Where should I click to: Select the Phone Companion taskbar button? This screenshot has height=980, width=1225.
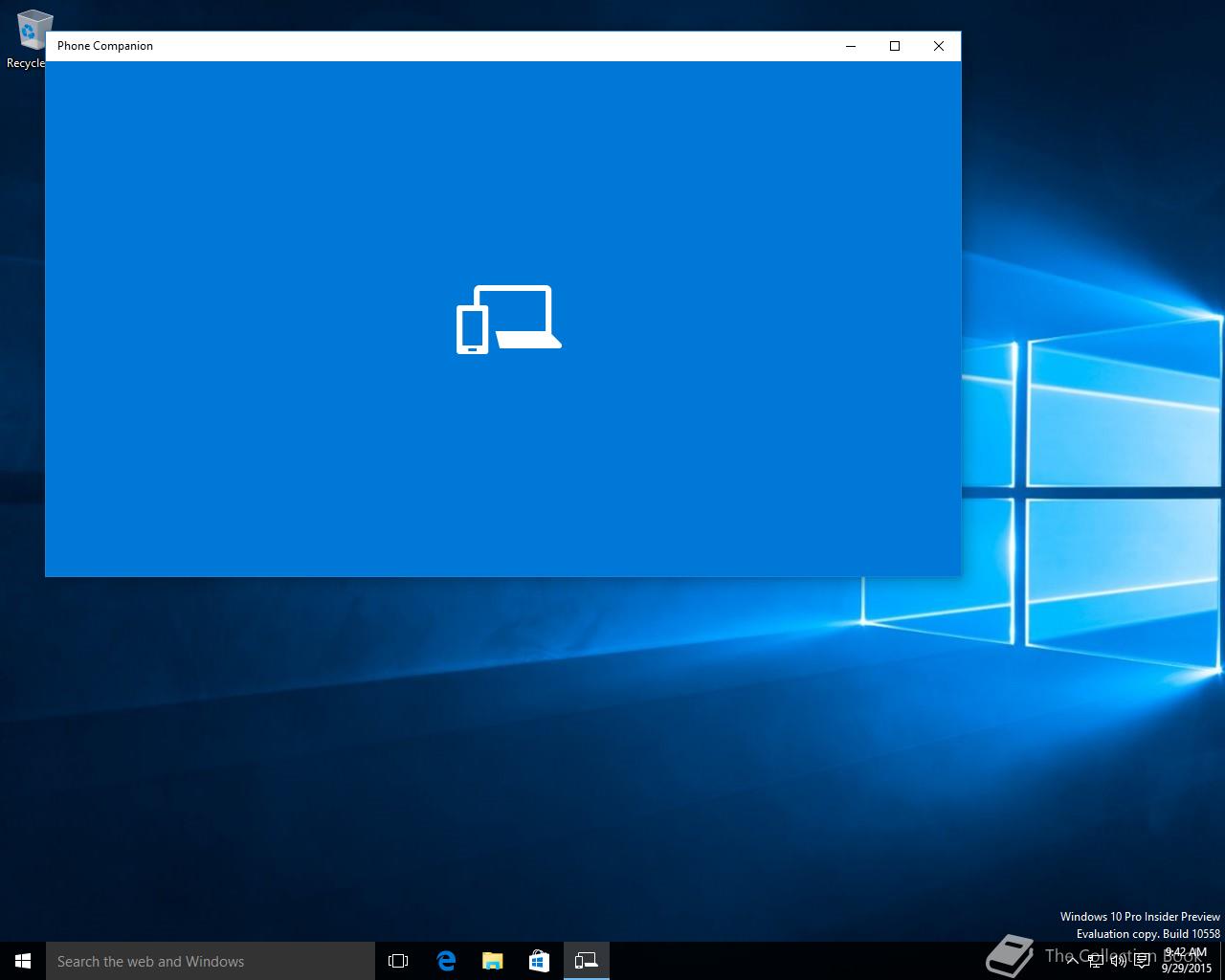point(586,961)
